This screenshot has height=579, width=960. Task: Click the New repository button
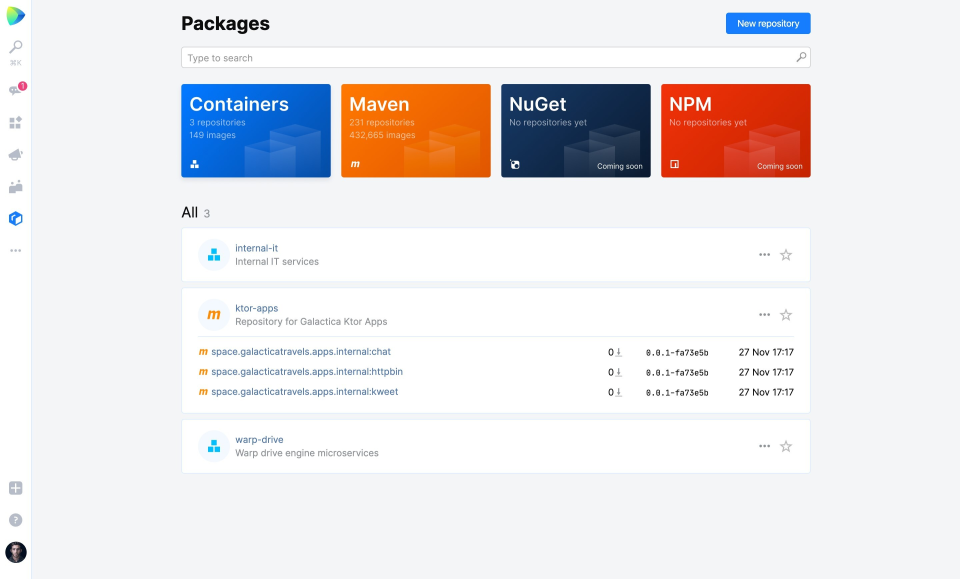click(767, 23)
